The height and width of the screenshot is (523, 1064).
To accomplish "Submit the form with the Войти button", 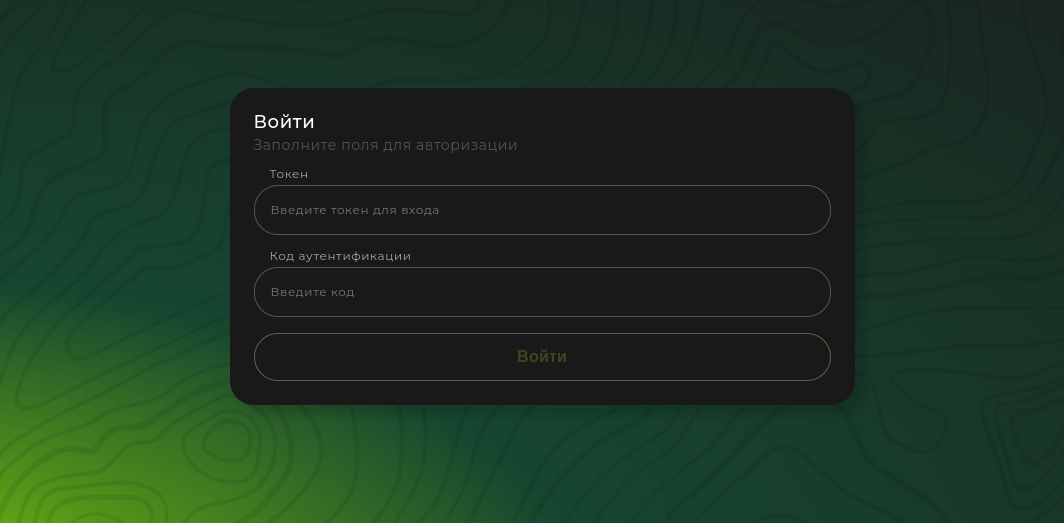I will click(542, 357).
